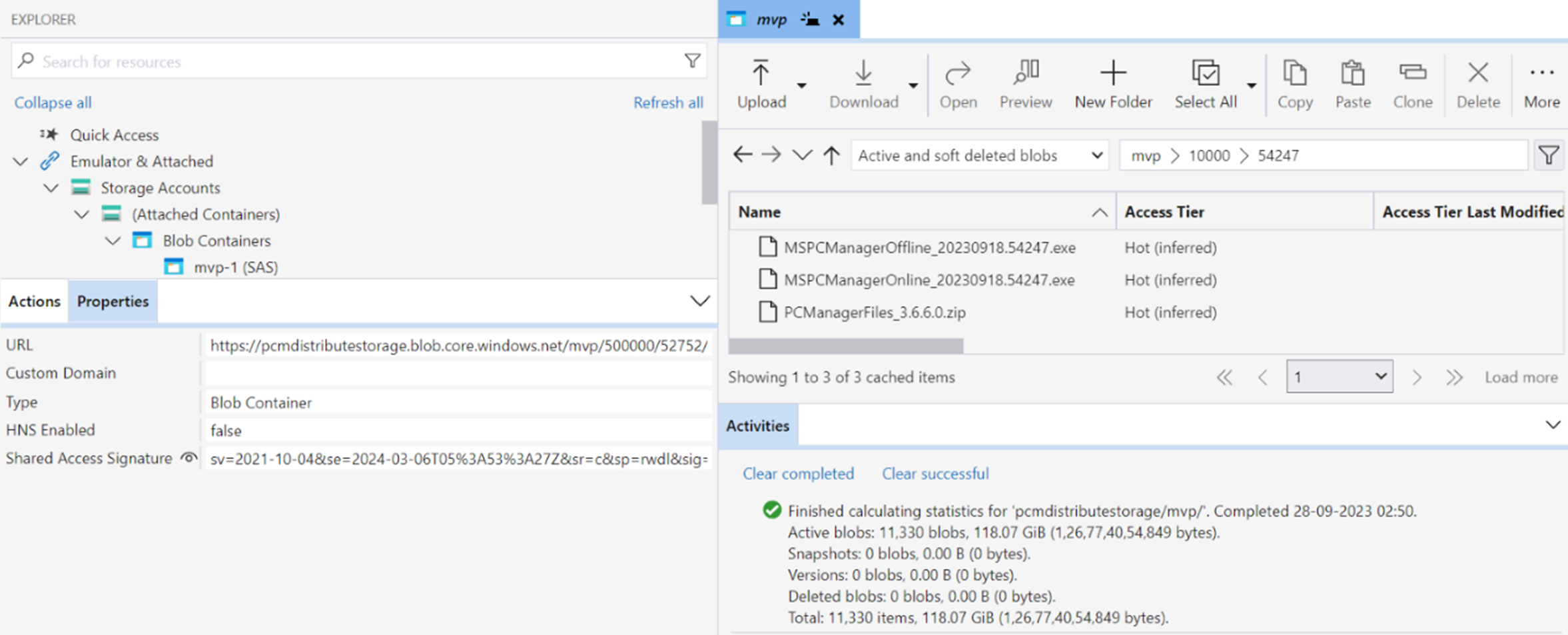Viewport: 1568px width, 635px height.
Task: Click the Clone toolbar icon
Action: (x=1412, y=73)
